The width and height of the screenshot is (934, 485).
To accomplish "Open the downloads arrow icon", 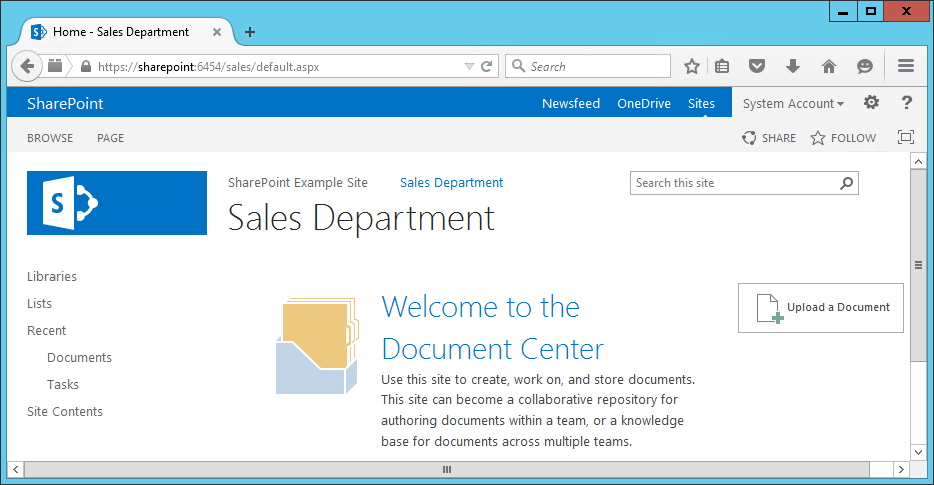I will pos(792,66).
